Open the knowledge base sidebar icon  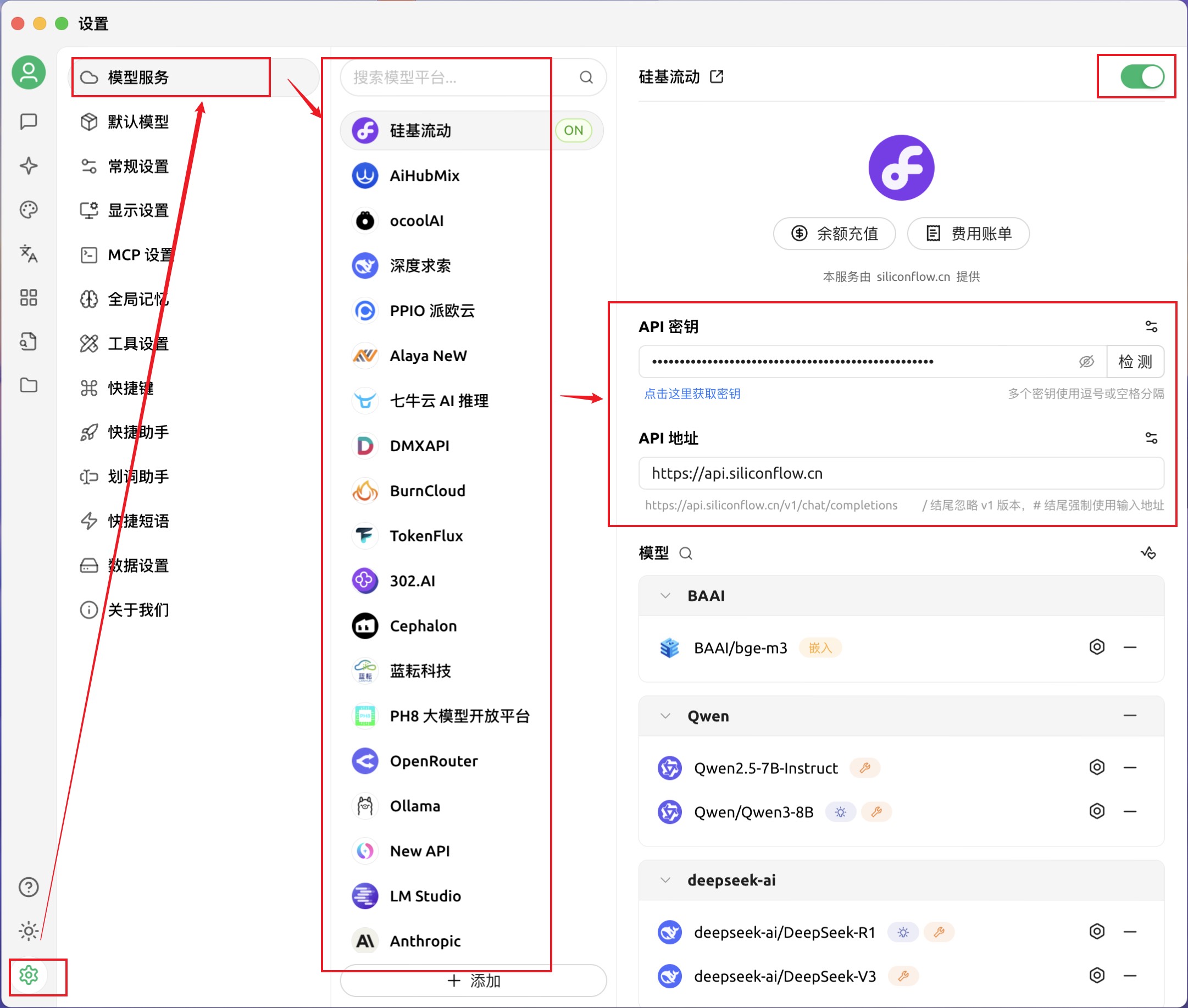[x=29, y=341]
